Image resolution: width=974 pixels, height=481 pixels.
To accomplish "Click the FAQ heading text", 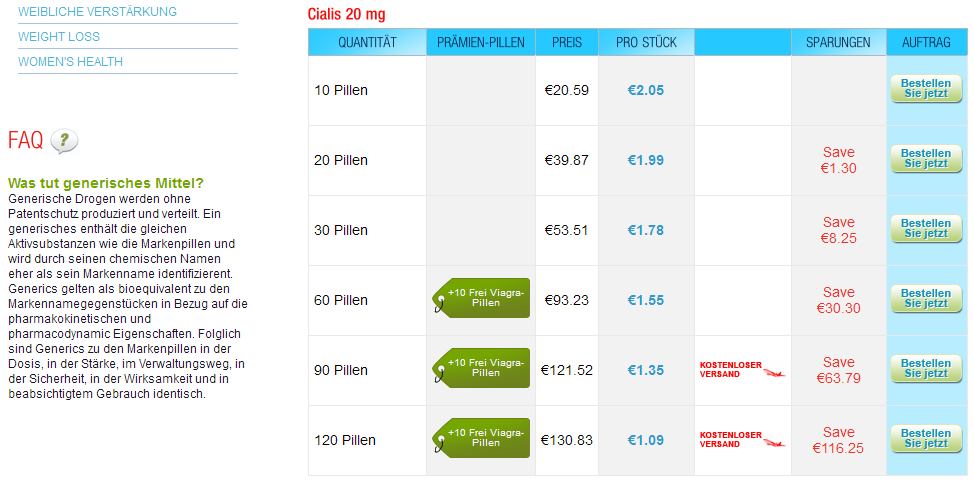I will 25,141.
